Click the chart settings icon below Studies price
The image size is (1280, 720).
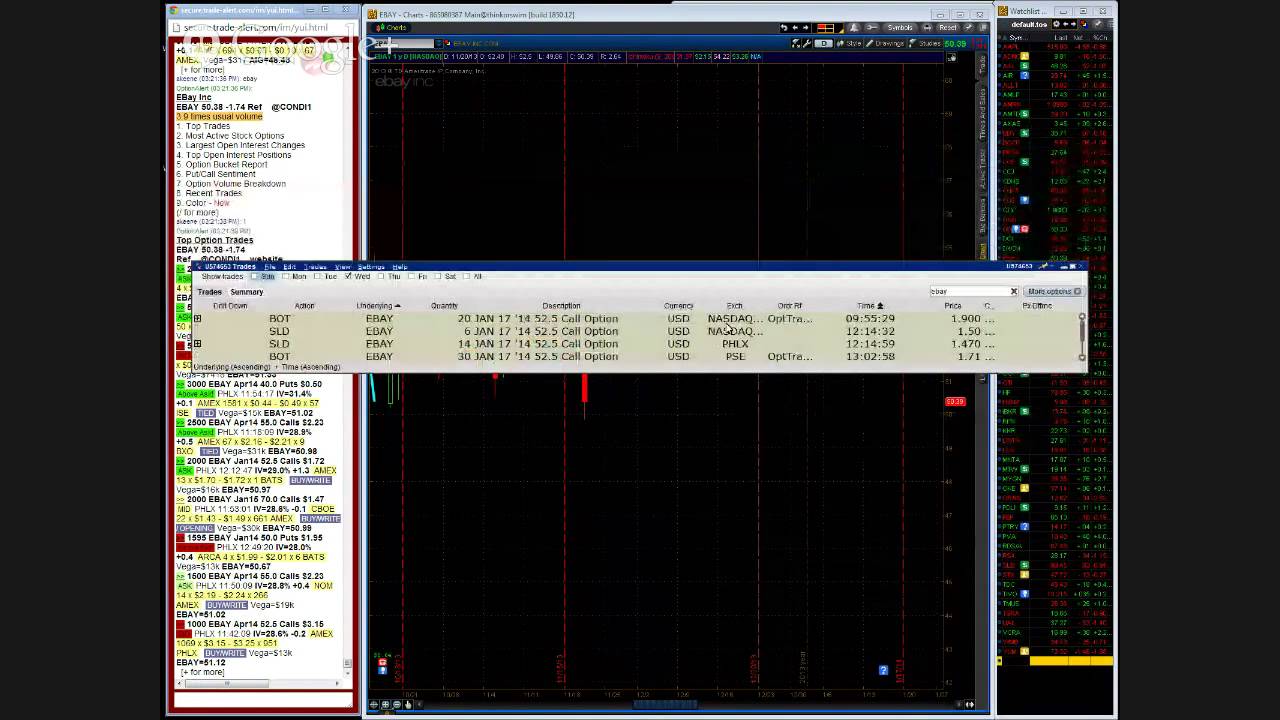point(952,57)
